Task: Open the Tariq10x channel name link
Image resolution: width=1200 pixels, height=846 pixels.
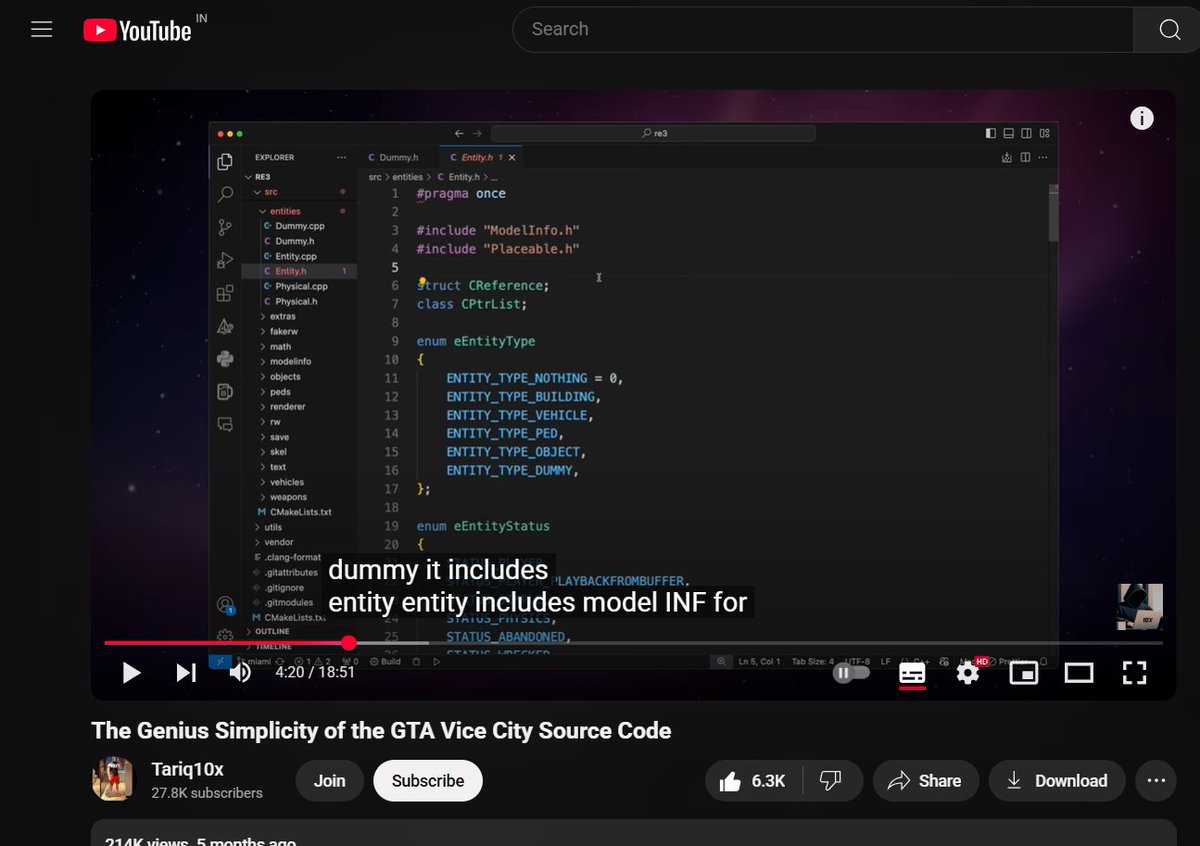Action: click(188, 769)
